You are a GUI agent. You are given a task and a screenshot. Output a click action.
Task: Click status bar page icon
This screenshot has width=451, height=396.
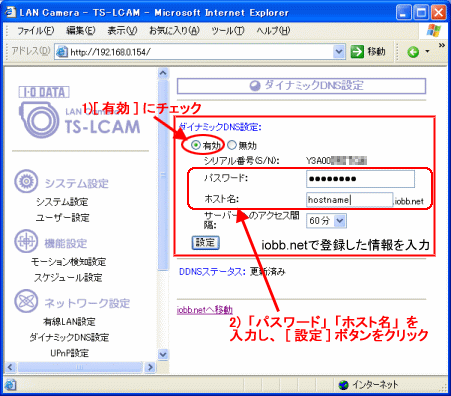pos(11,385)
